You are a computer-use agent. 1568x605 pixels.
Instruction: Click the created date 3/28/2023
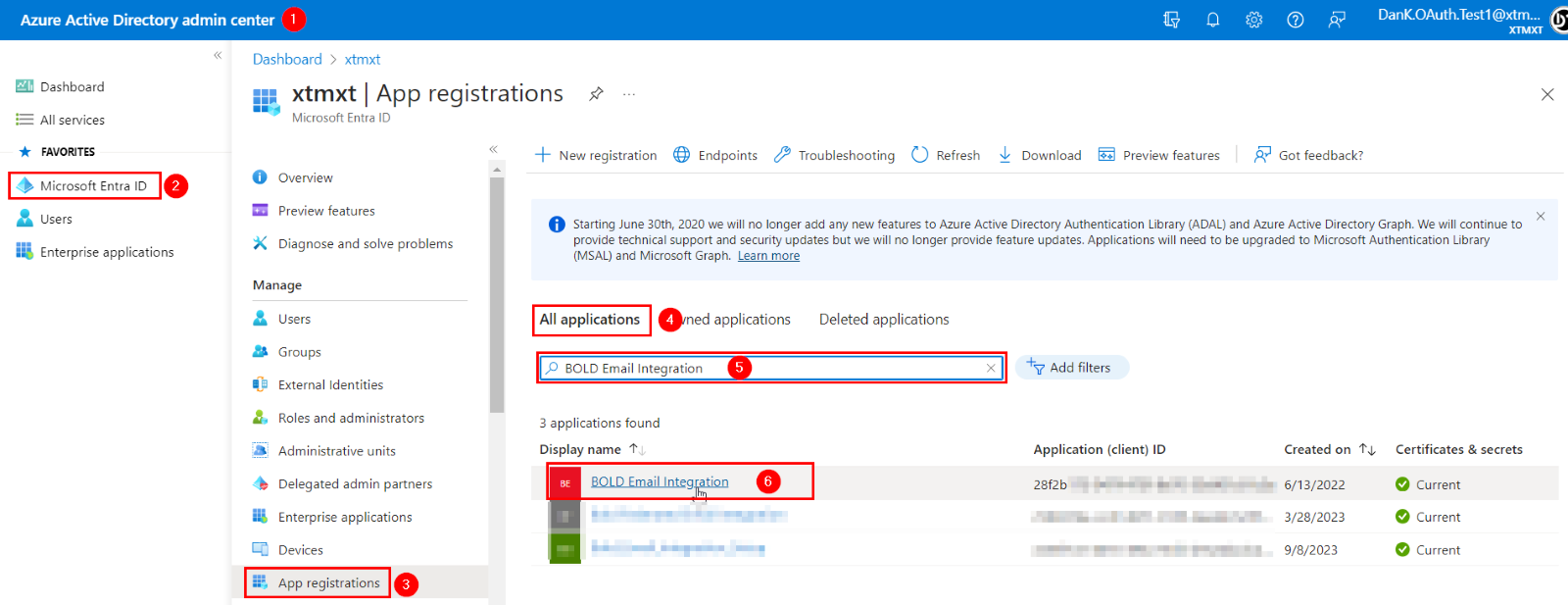tap(1314, 517)
